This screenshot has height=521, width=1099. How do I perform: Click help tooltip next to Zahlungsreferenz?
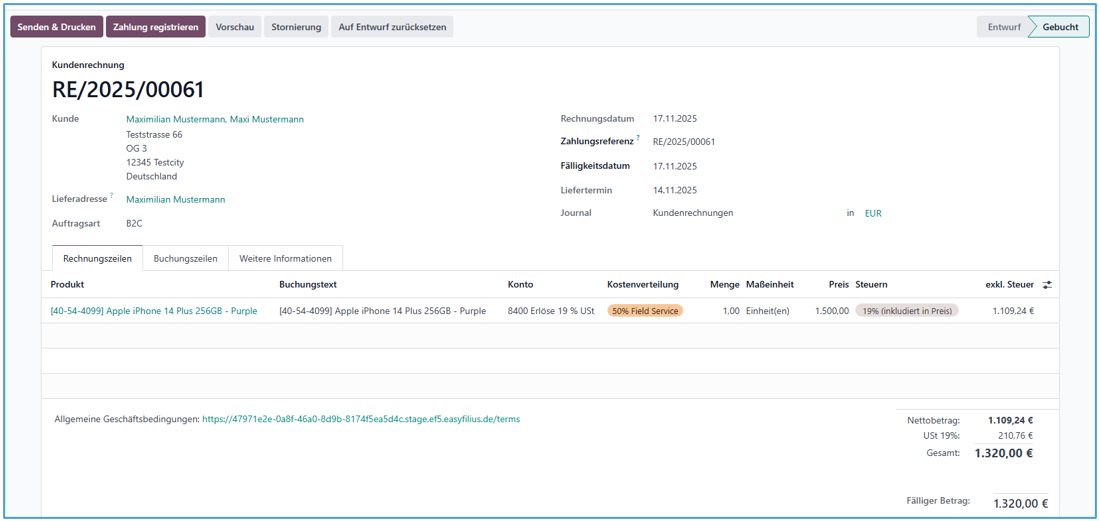[638, 139]
